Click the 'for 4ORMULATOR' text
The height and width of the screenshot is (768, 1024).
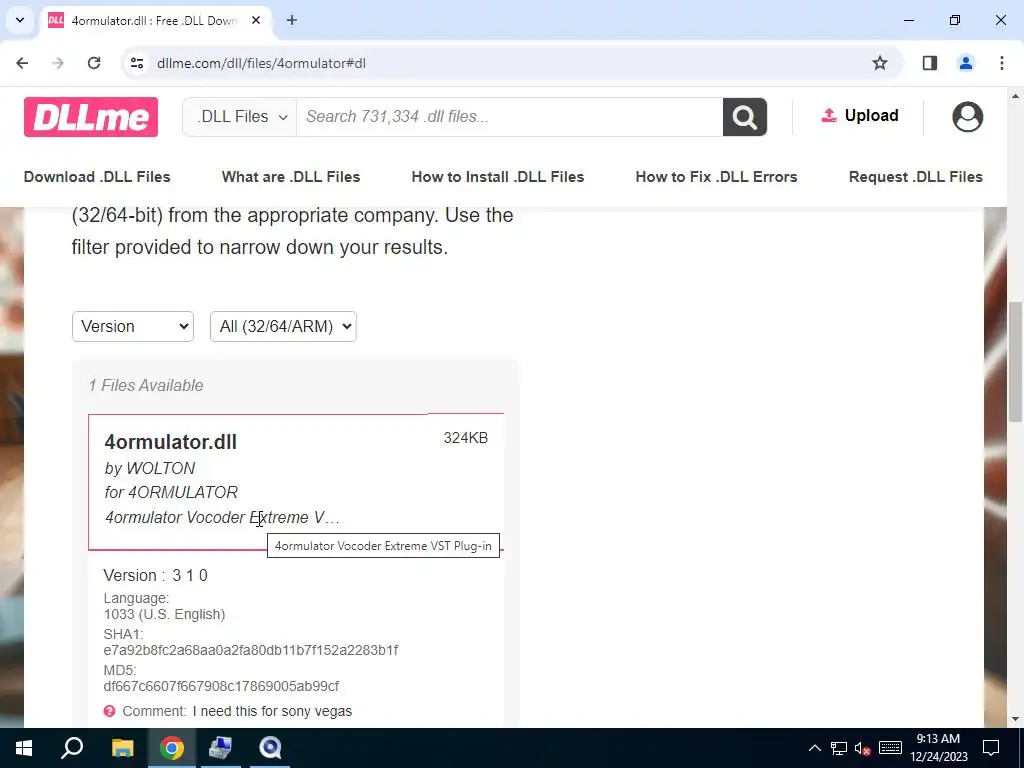point(171,492)
